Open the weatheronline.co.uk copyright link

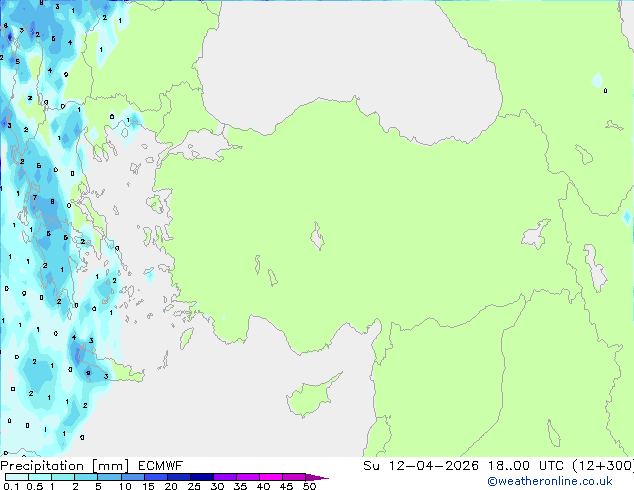click(x=550, y=481)
